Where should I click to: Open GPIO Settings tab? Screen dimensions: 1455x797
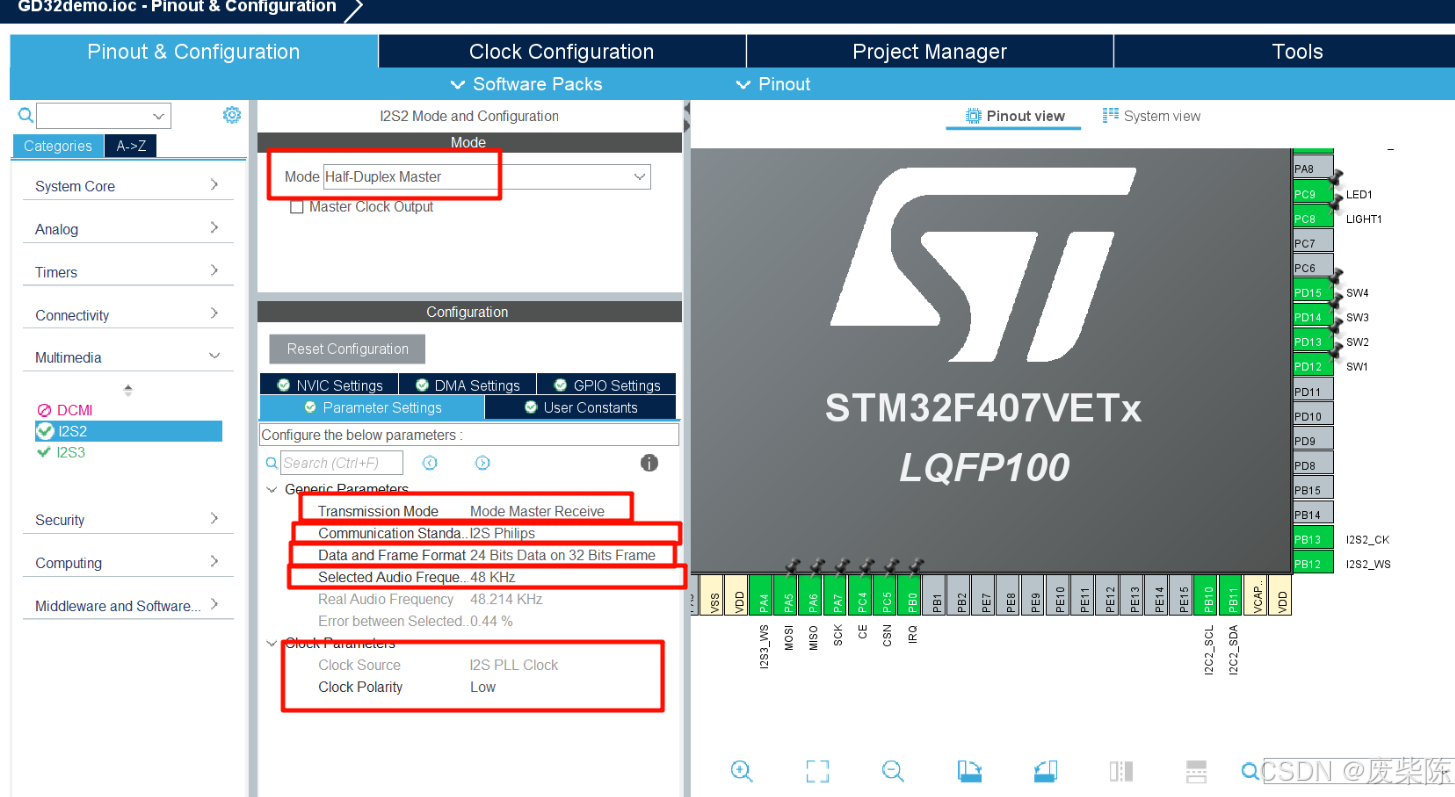click(x=607, y=385)
